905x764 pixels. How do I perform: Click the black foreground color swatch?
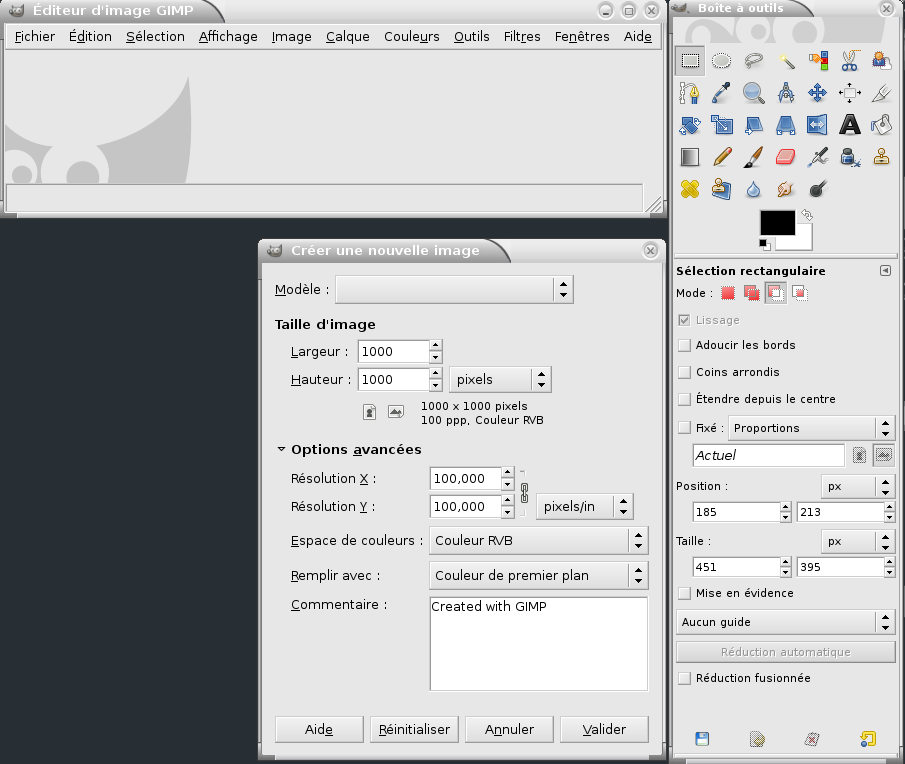click(x=776, y=222)
